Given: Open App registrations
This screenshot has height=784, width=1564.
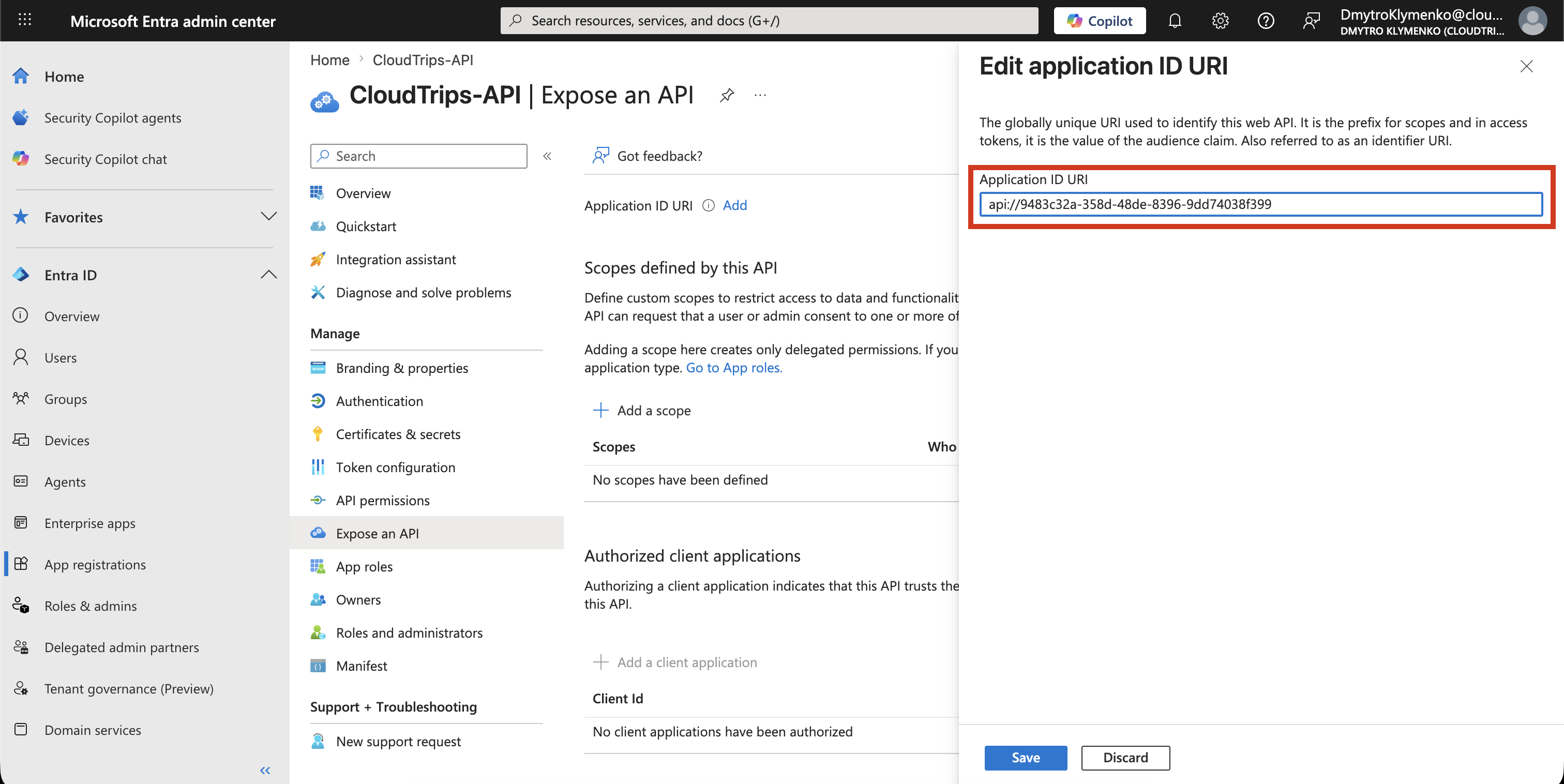Looking at the screenshot, I should click(x=95, y=564).
